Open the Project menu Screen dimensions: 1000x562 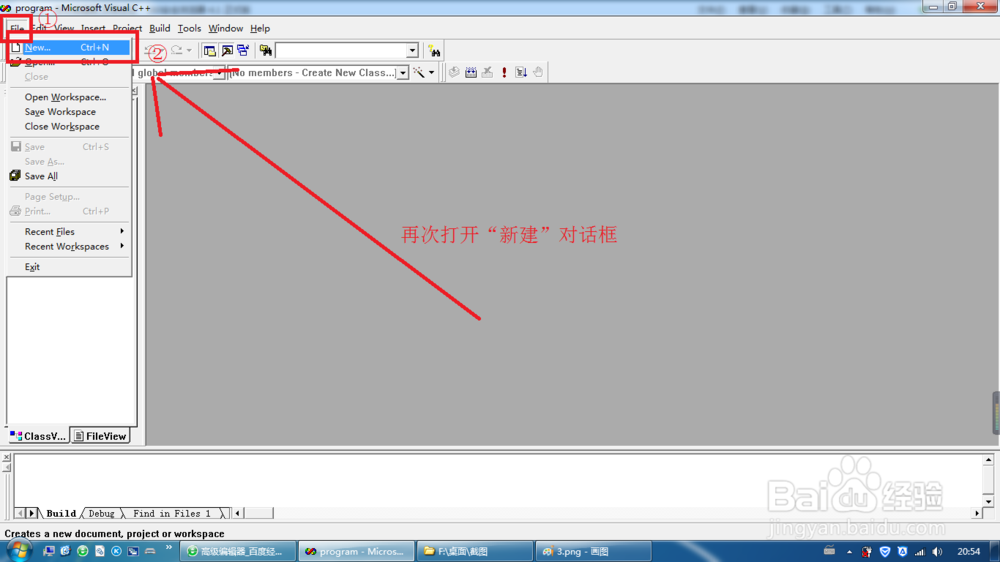pos(127,28)
